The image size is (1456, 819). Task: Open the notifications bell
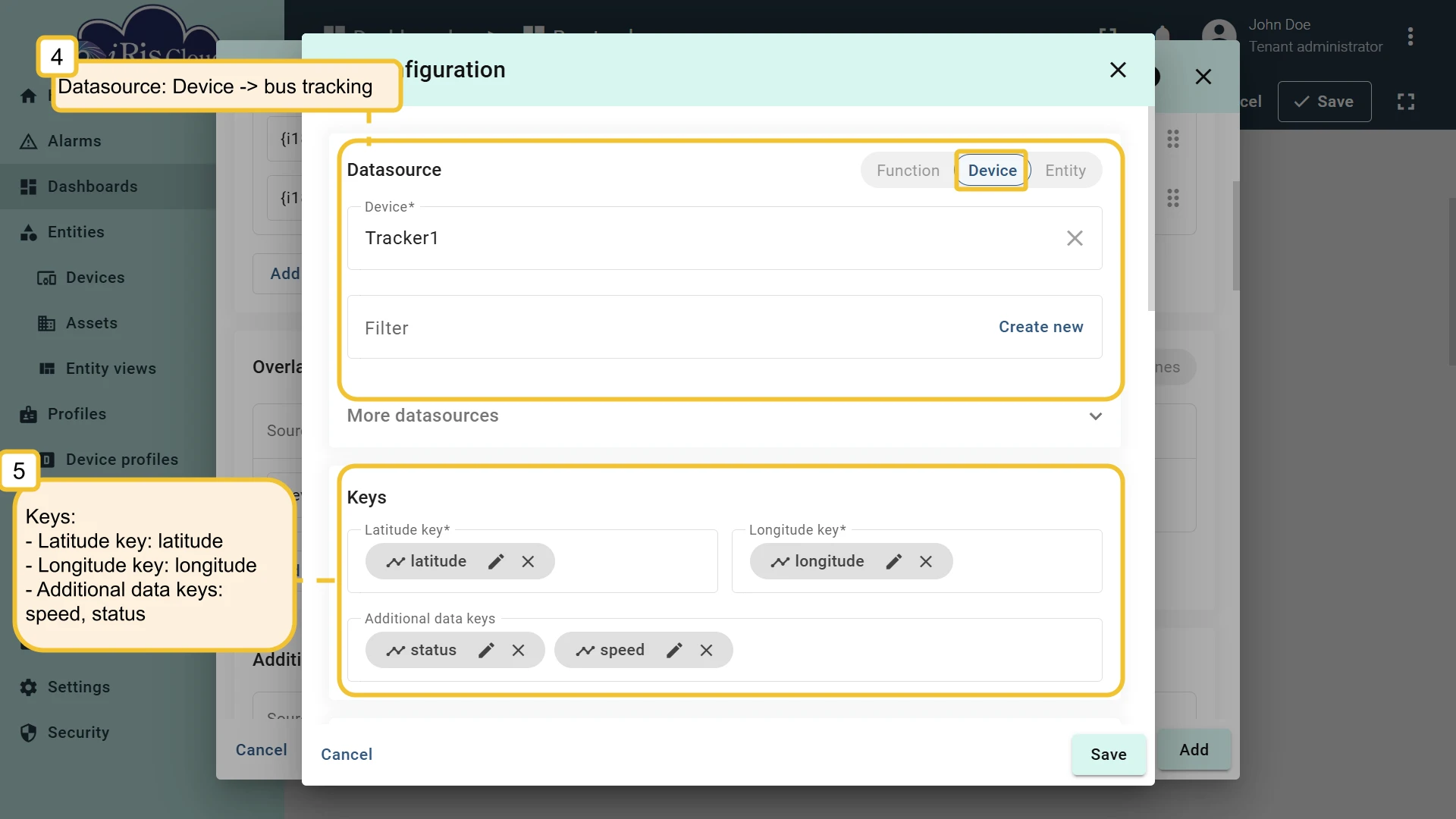click(1162, 33)
